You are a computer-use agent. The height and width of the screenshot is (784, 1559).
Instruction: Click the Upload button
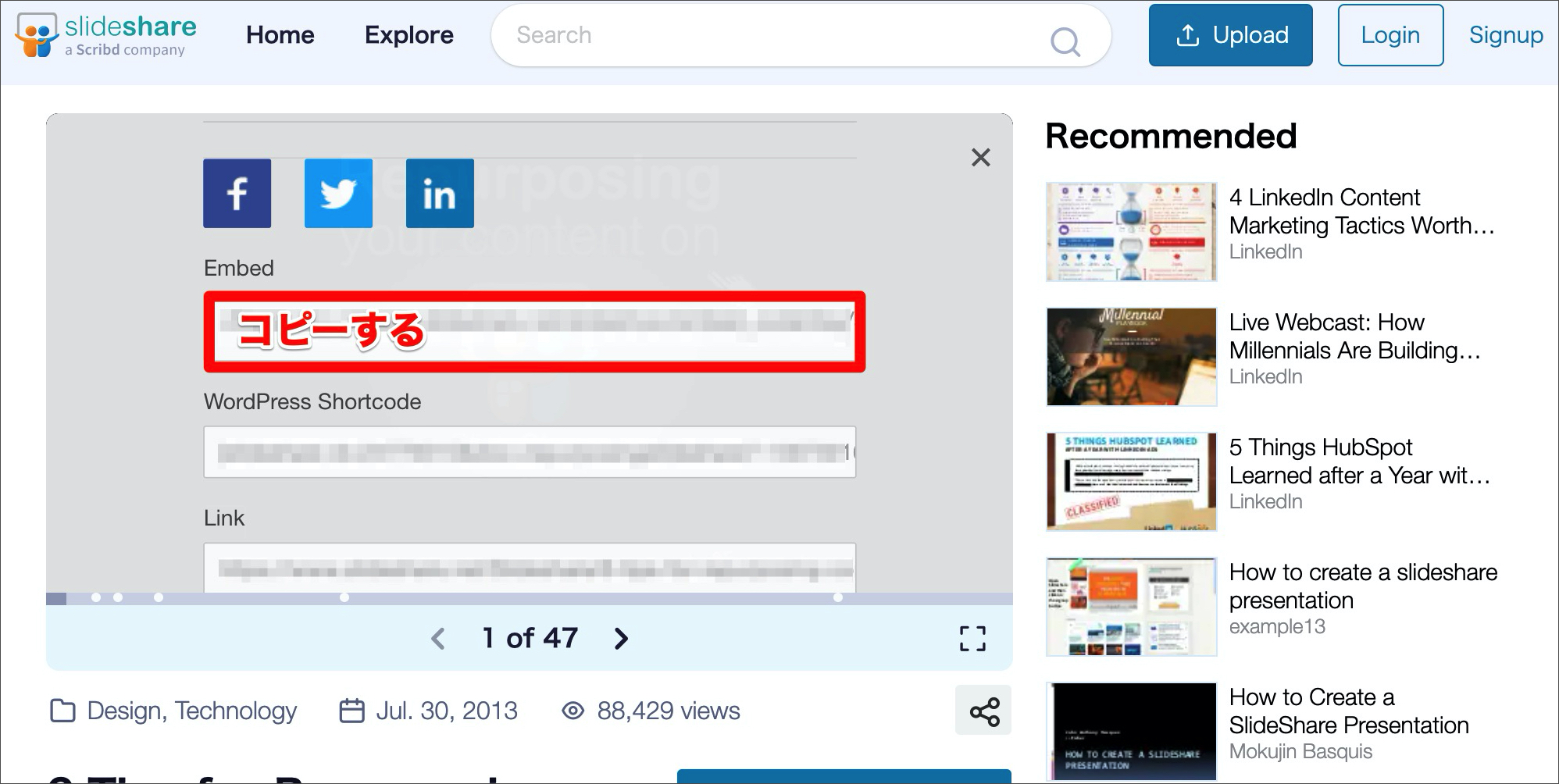tap(1230, 35)
